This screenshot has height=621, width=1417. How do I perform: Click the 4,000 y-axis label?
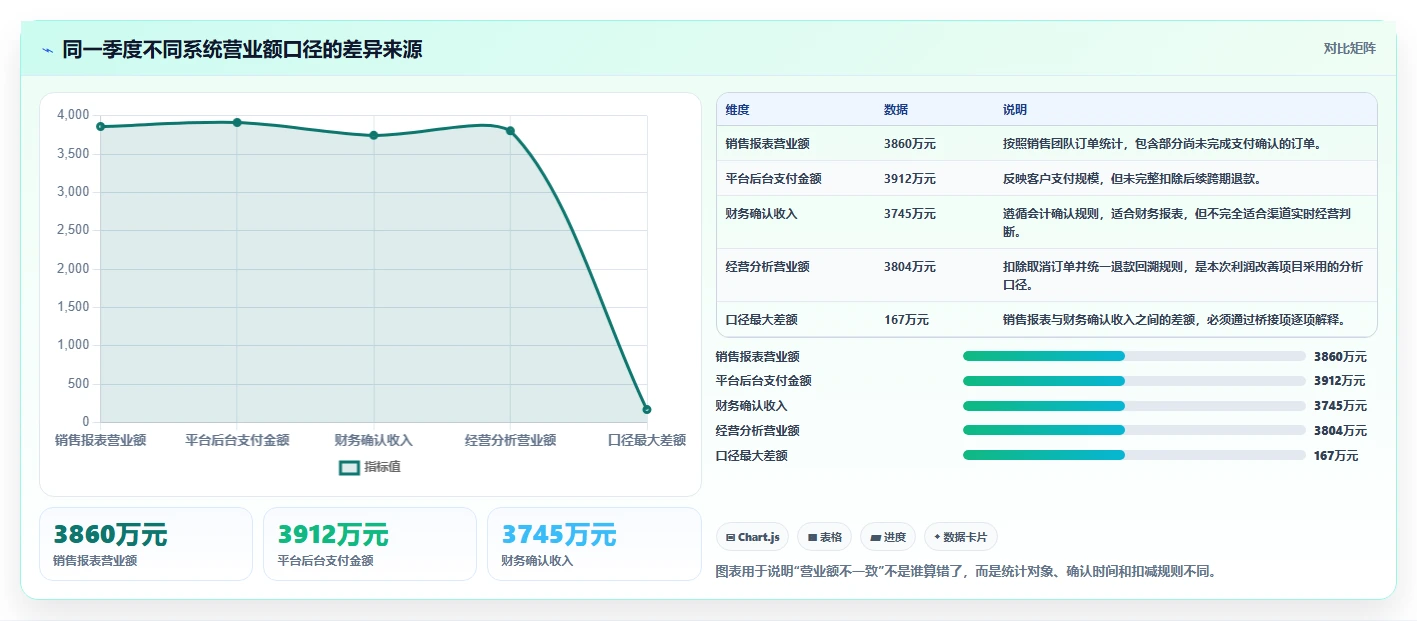pos(73,115)
